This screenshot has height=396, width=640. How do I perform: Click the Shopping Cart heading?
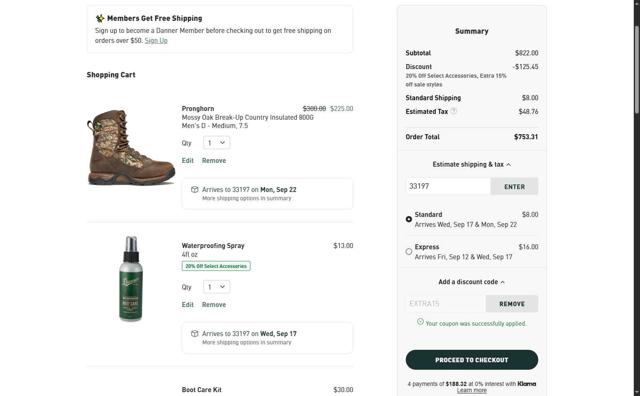pos(111,75)
